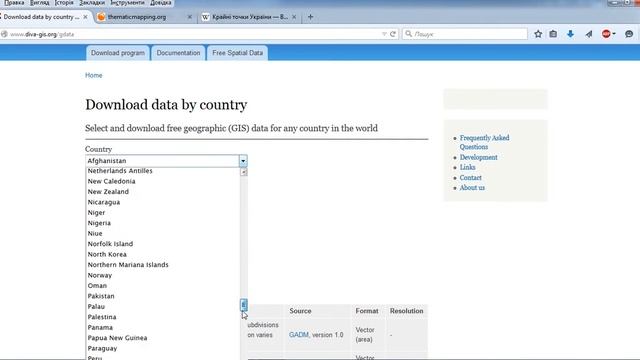
Task: Click the site identity globe icon in address bar
Action: pyautogui.click(x=4, y=34)
